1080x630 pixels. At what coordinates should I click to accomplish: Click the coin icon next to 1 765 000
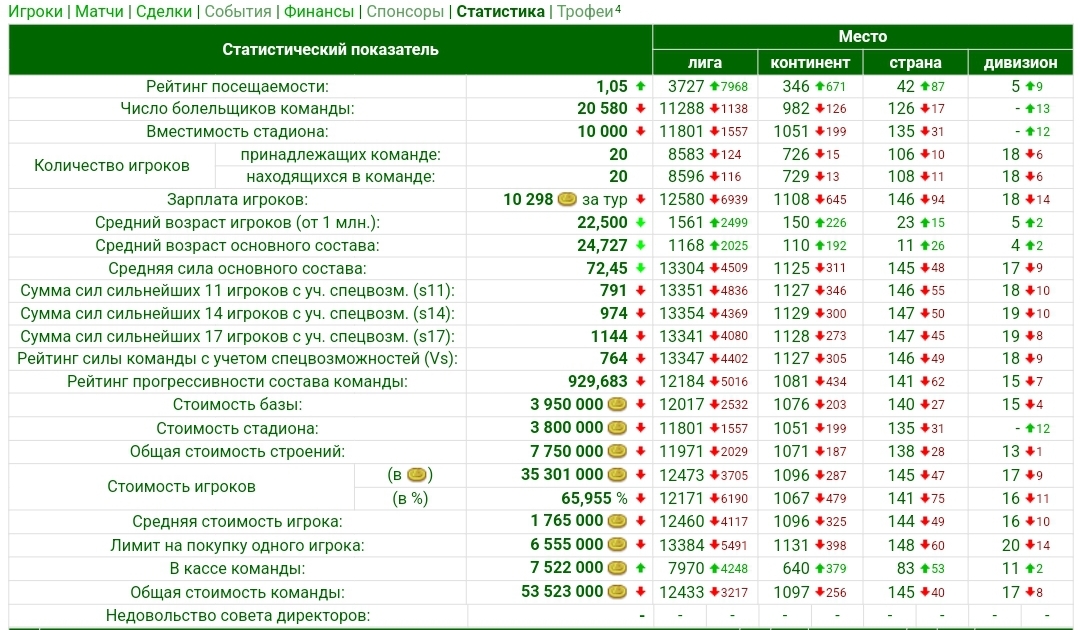coord(617,521)
